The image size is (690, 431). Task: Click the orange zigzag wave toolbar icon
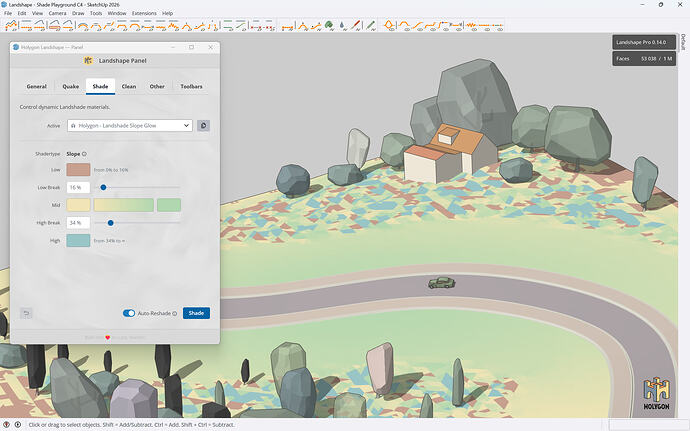pyautogui.click(x=472, y=25)
